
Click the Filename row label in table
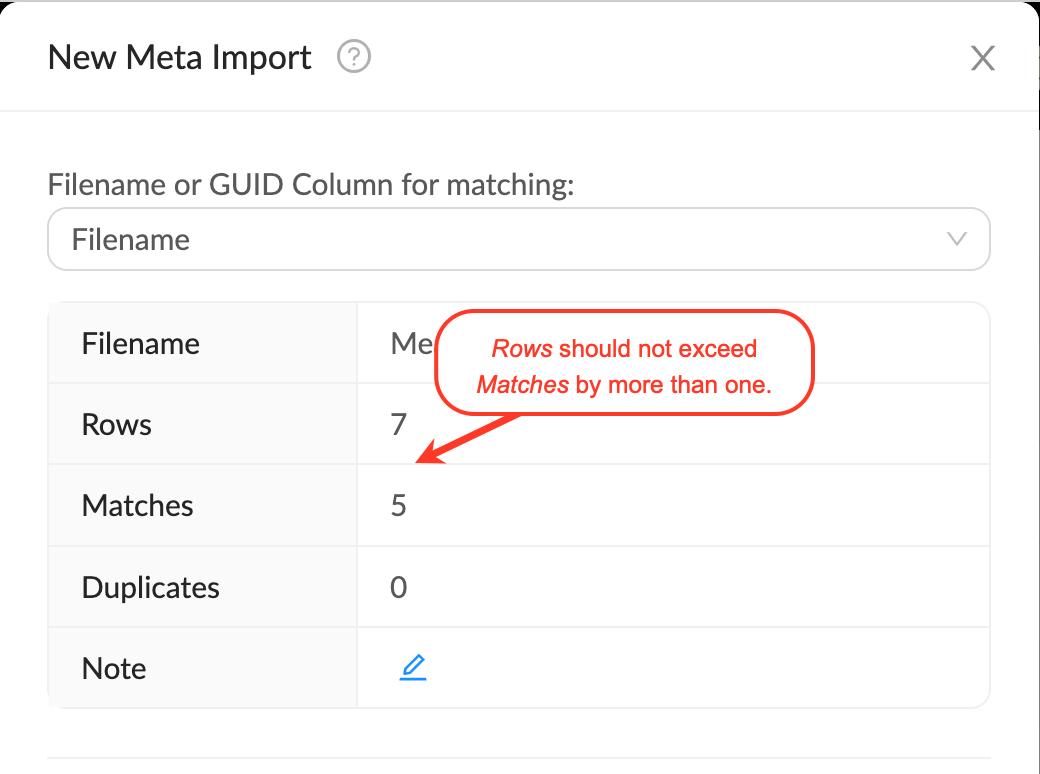[x=141, y=344]
